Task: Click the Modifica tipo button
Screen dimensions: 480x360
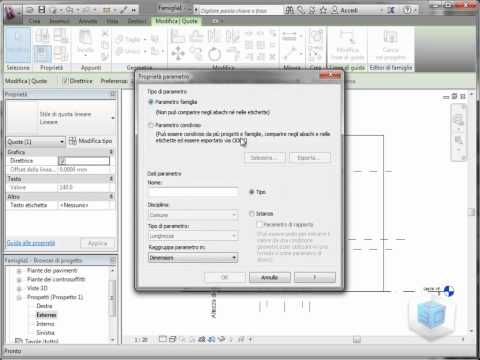Action: pyautogui.click(x=91, y=141)
